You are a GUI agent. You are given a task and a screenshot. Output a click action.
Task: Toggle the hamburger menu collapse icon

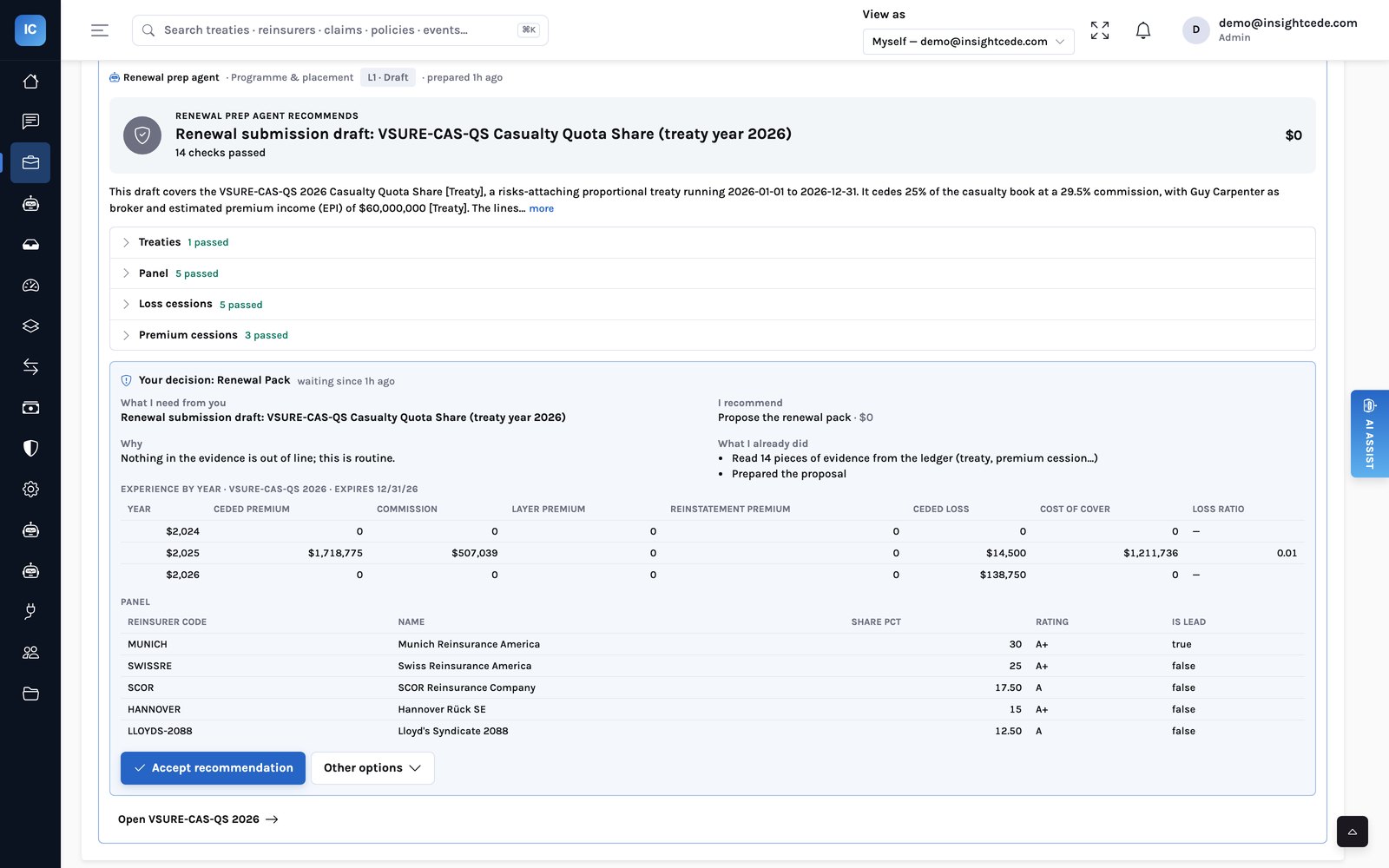[x=100, y=30]
